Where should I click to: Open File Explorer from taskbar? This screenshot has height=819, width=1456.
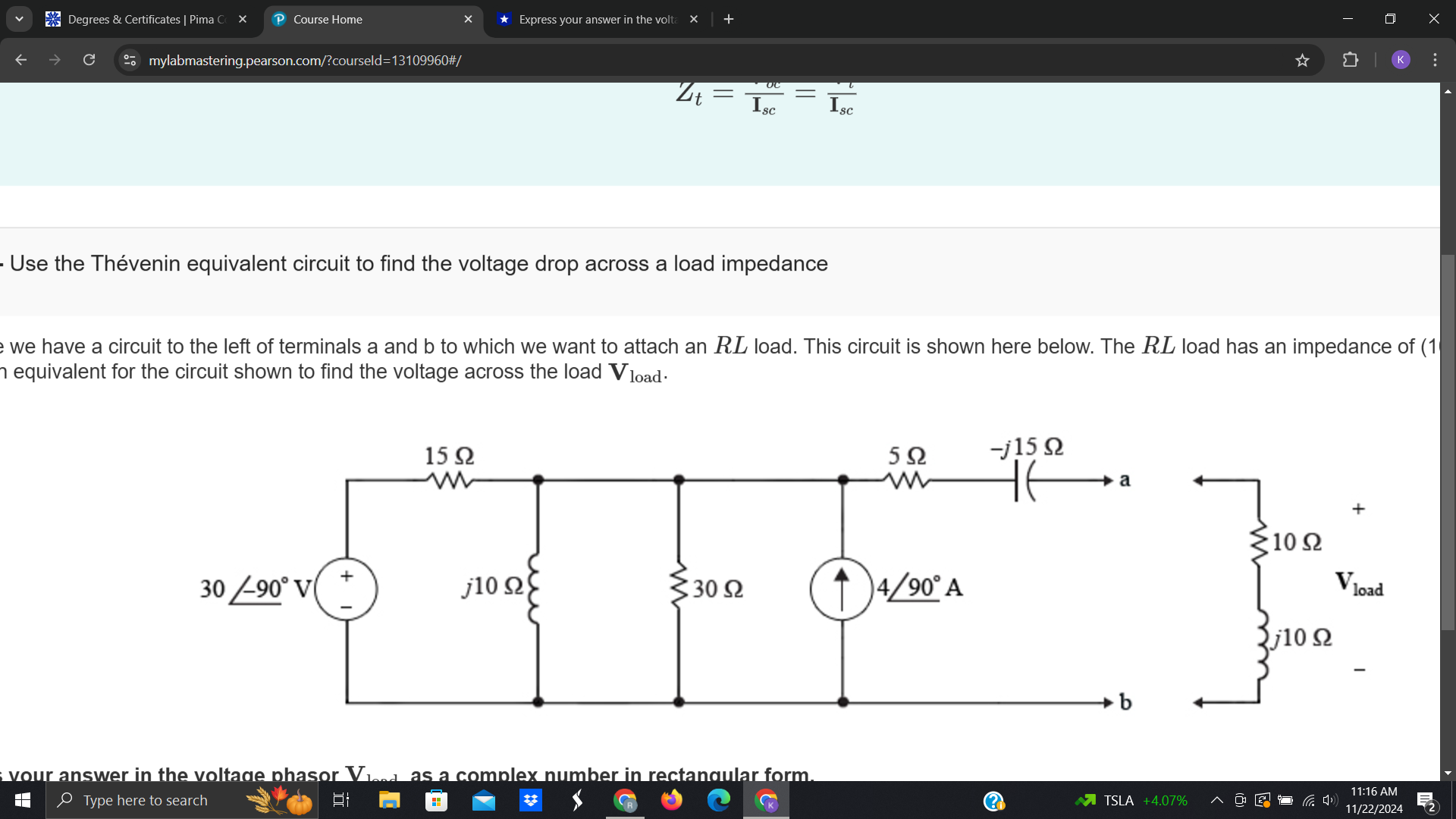point(390,800)
